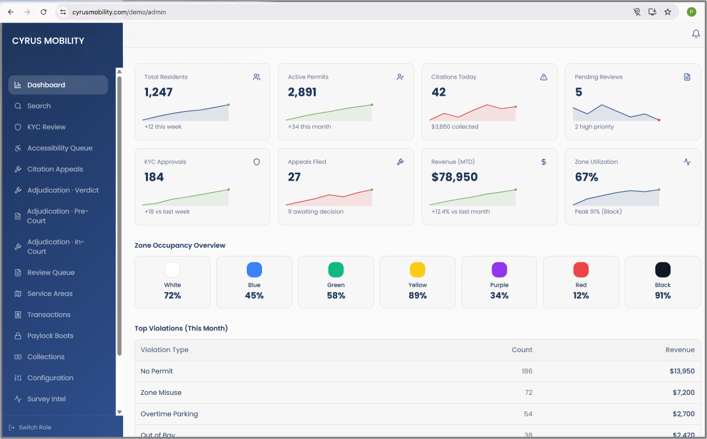Viewport: 707px width, 439px height.
Task: Click the Total Residents people icon
Action: (x=257, y=77)
